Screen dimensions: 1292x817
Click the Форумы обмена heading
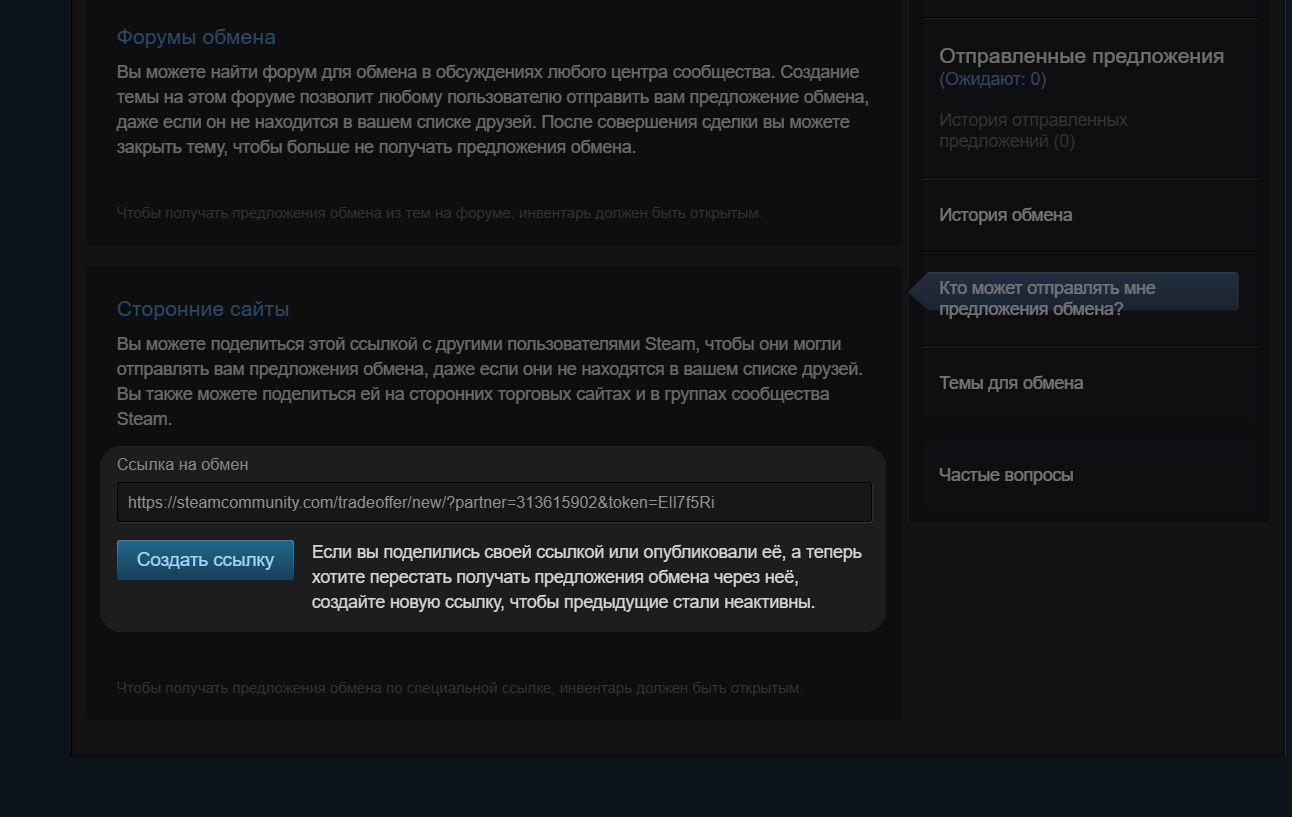tap(196, 37)
